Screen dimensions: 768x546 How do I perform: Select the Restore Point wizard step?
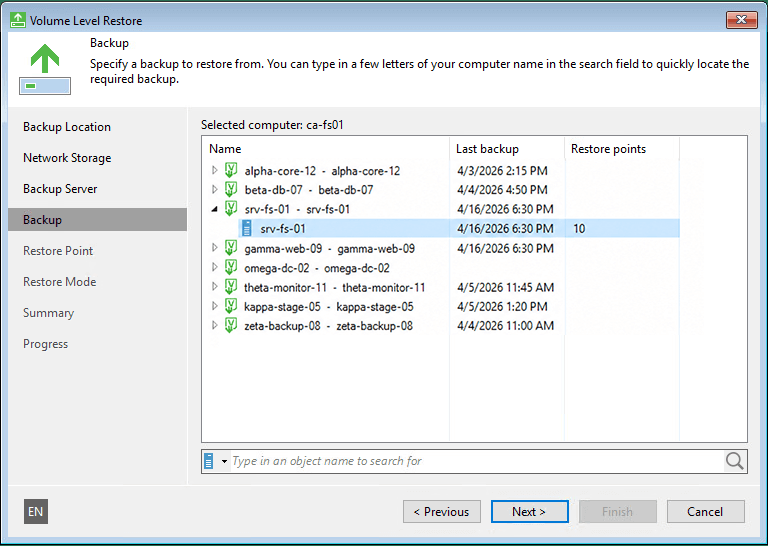[58, 251]
